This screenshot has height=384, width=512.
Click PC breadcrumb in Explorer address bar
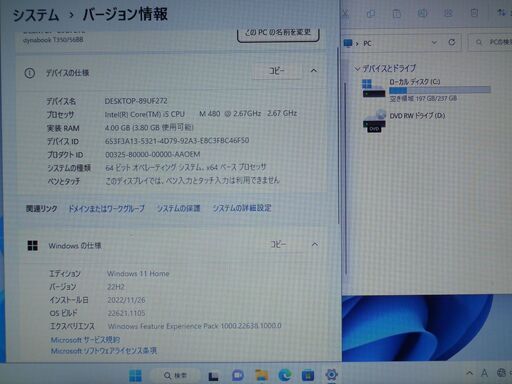pos(367,43)
